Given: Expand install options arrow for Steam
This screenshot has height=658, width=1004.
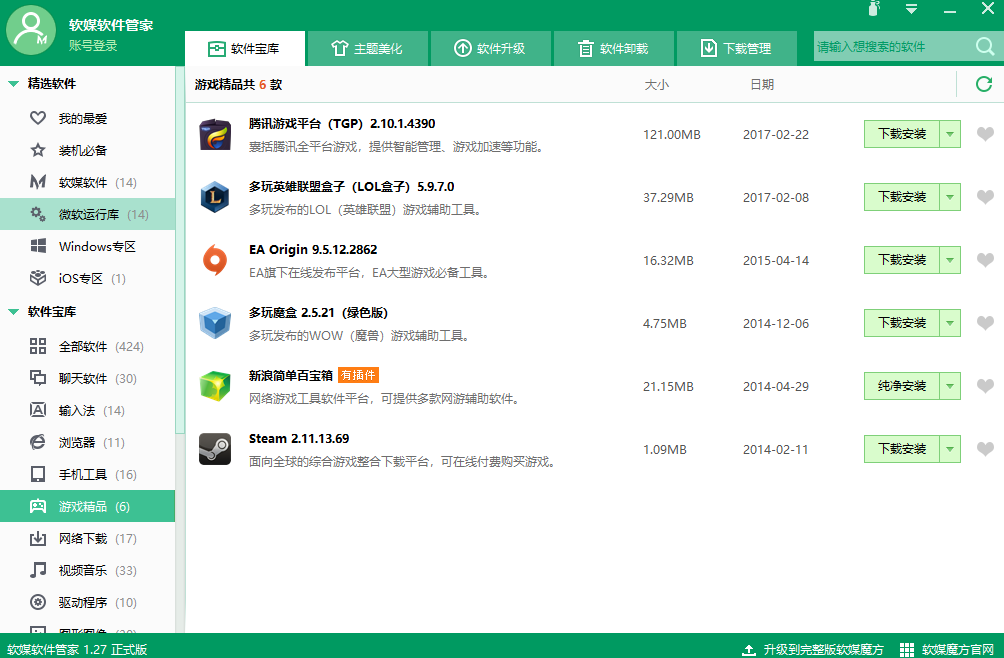Looking at the screenshot, I should 950,449.
